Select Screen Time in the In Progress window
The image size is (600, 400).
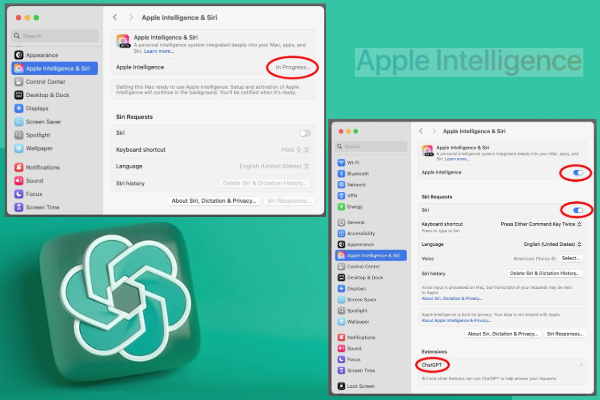(37, 207)
